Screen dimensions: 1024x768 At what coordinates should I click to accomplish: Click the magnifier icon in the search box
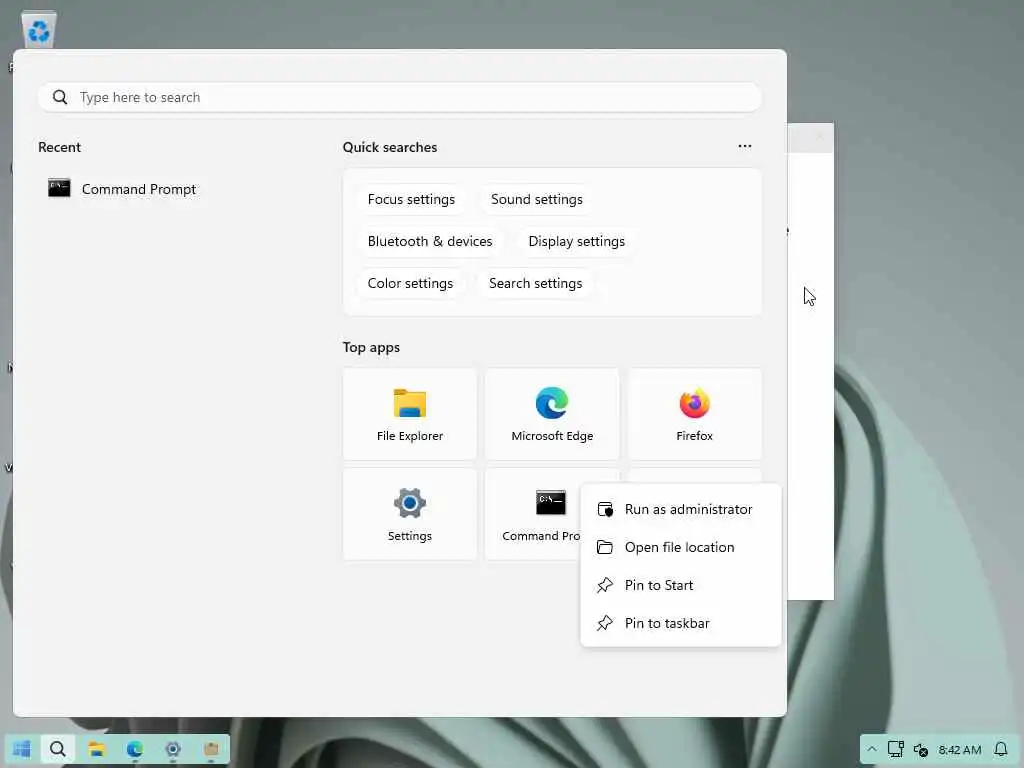(x=59, y=97)
